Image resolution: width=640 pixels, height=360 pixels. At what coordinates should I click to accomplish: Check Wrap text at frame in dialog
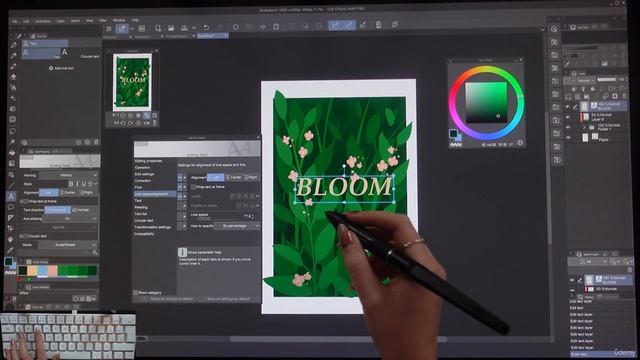coord(194,187)
